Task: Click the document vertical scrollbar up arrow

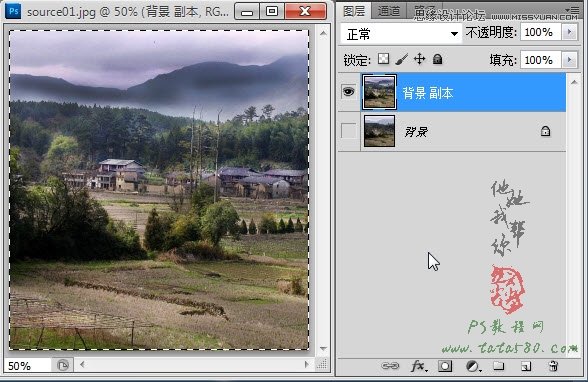Action: [x=323, y=33]
